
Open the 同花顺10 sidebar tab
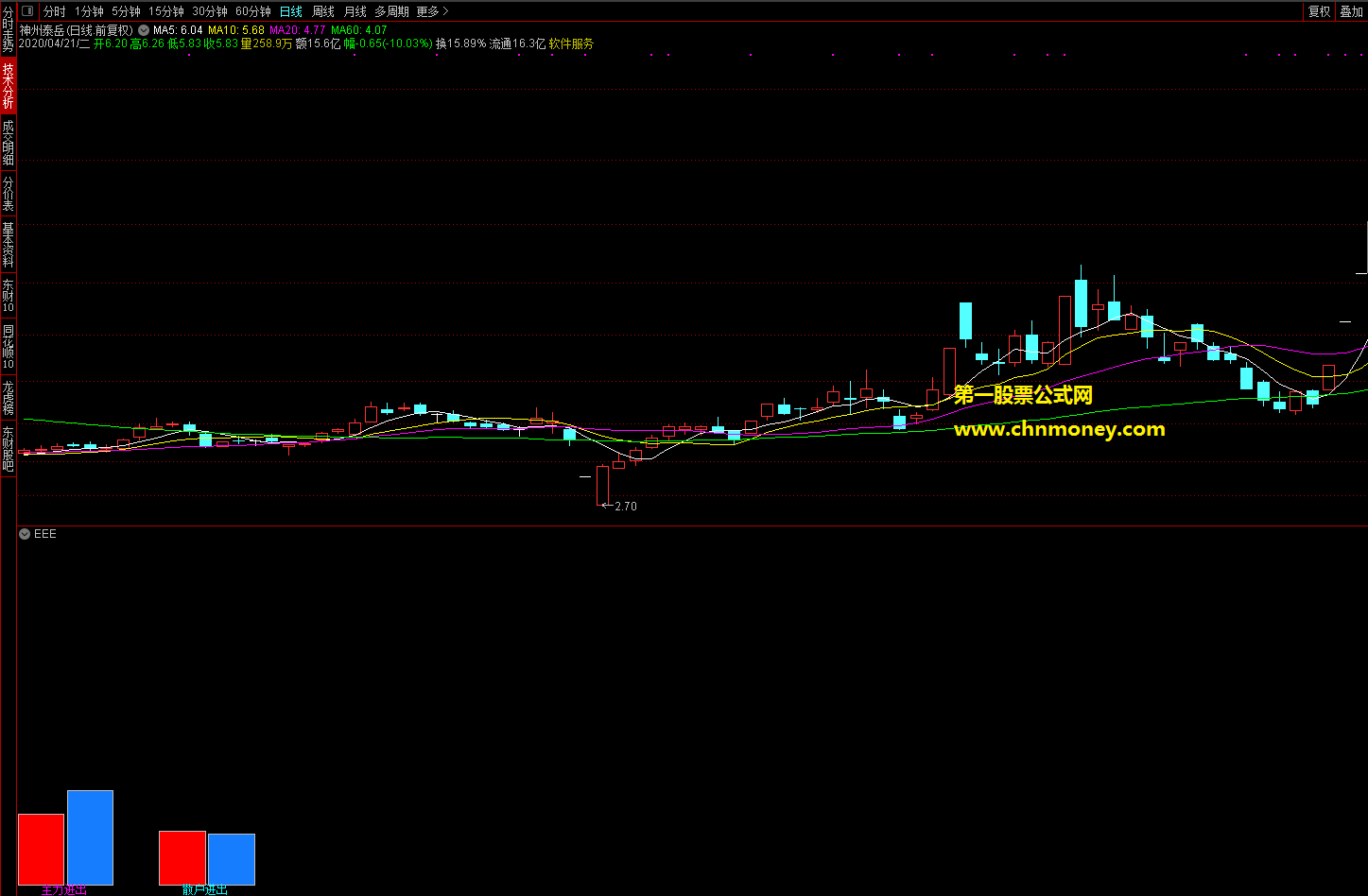(x=8, y=347)
